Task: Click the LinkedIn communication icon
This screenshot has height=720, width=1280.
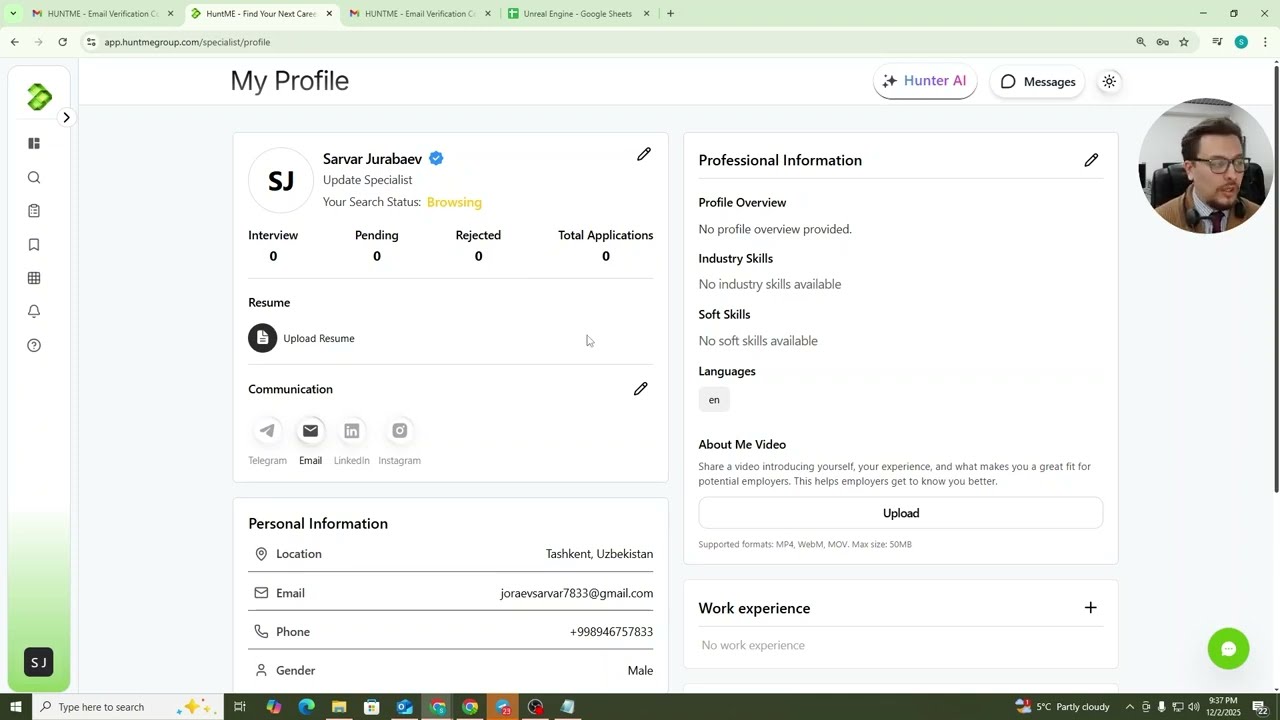Action: point(351,431)
